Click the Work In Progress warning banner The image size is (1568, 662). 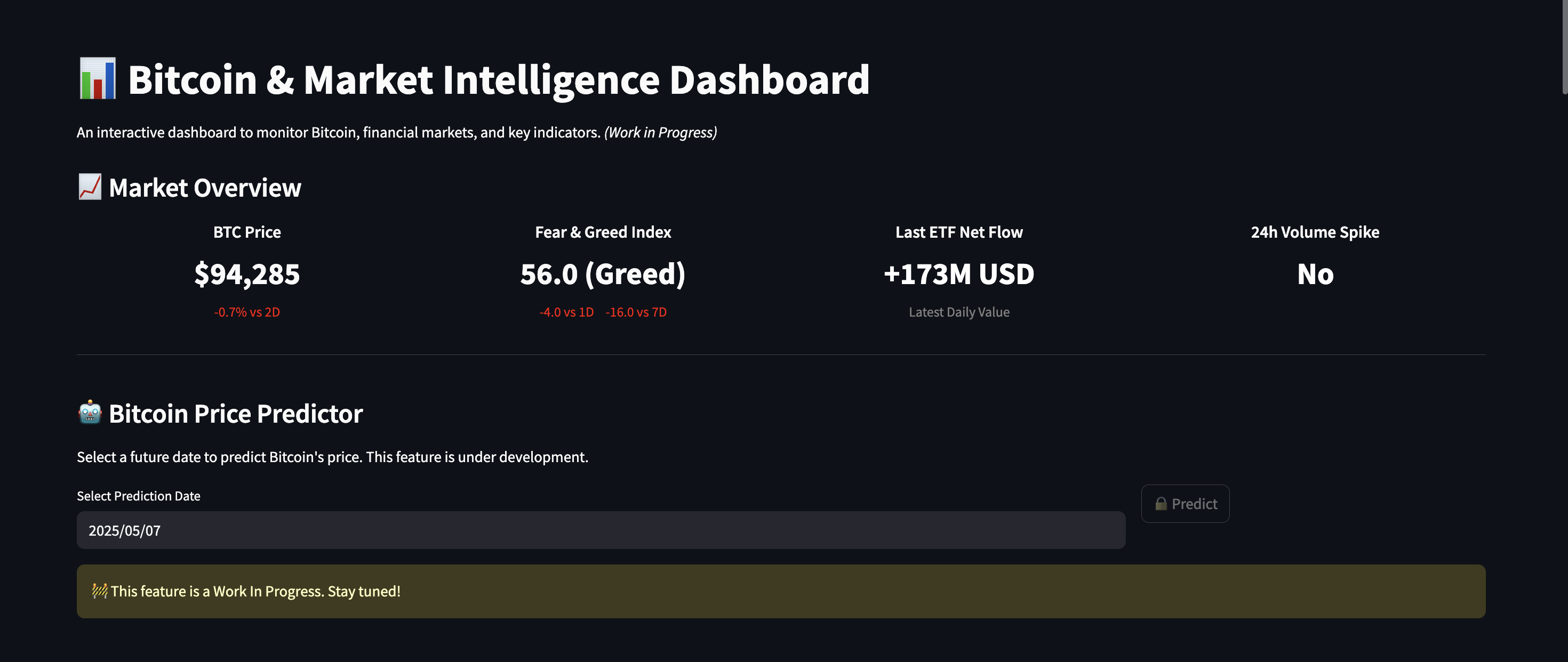[x=781, y=592]
